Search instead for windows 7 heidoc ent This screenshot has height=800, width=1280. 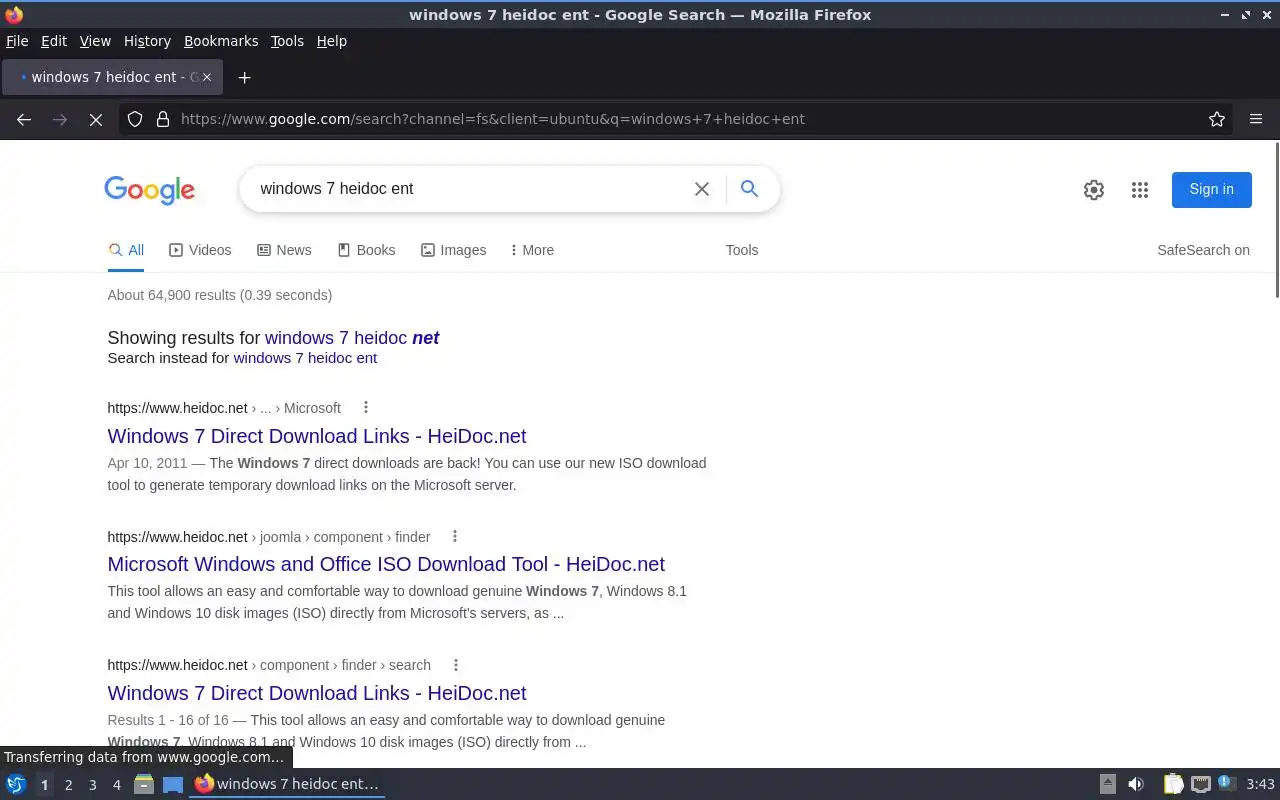click(305, 358)
